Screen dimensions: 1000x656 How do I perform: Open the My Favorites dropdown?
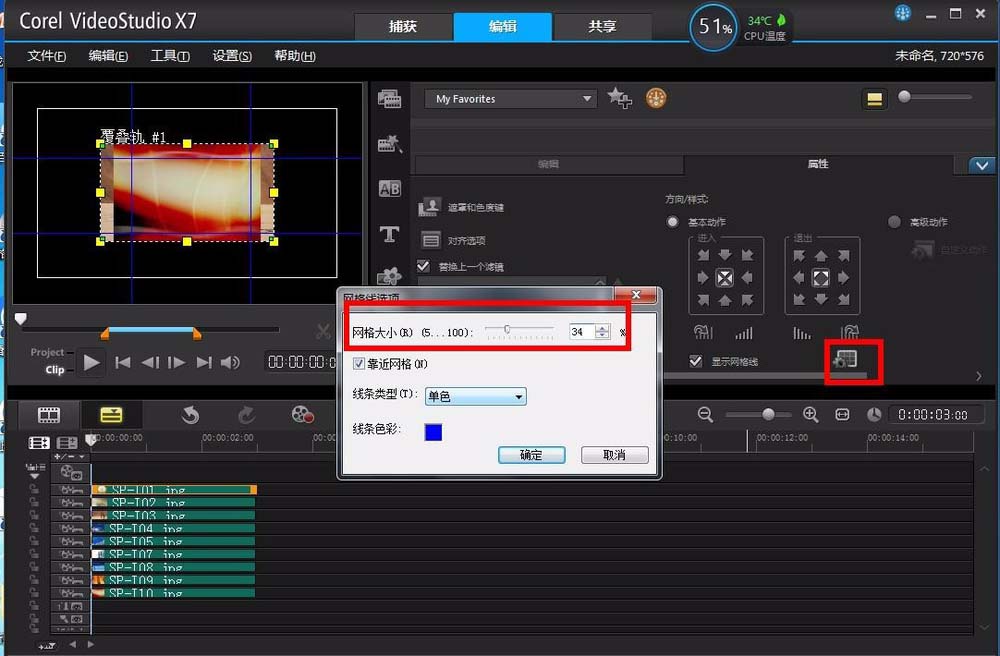[x=511, y=99]
